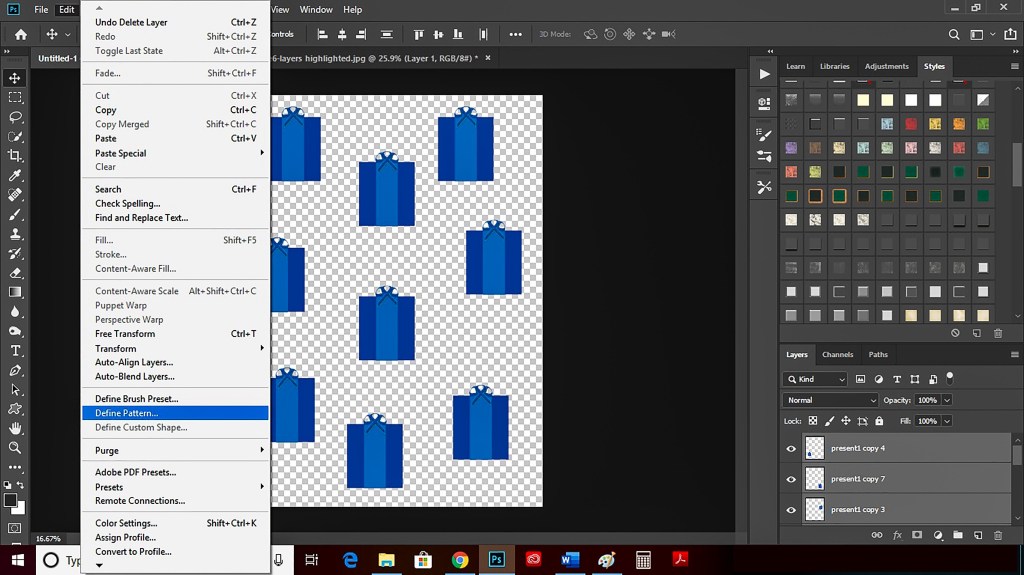The height and width of the screenshot is (575, 1024).
Task: Select the Eyedropper tool
Action: (x=15, y=175)
